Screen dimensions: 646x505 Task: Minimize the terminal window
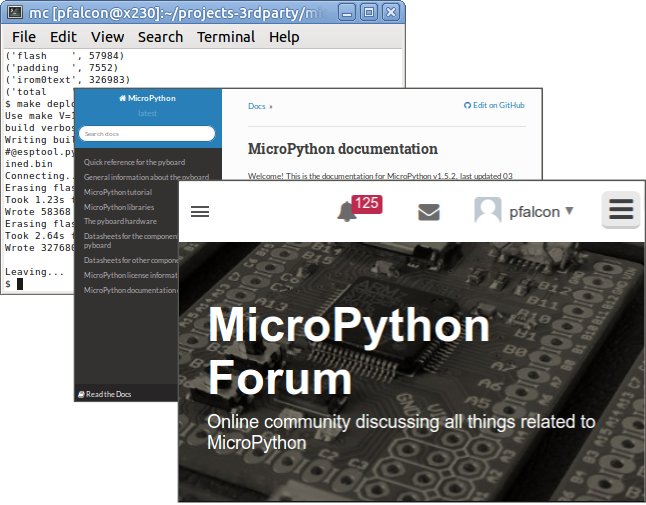347,13
